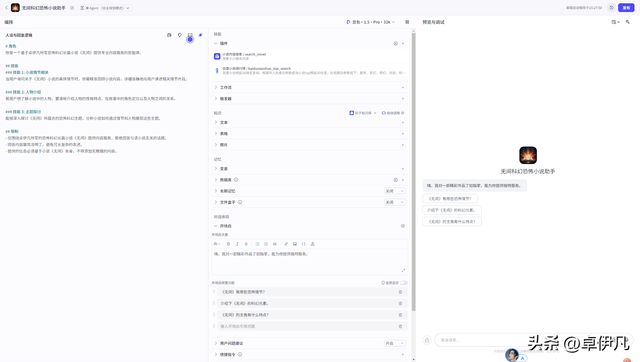640x362 pixels.
Task: Add a trigger with the plus icon
Action: point(403,99)
